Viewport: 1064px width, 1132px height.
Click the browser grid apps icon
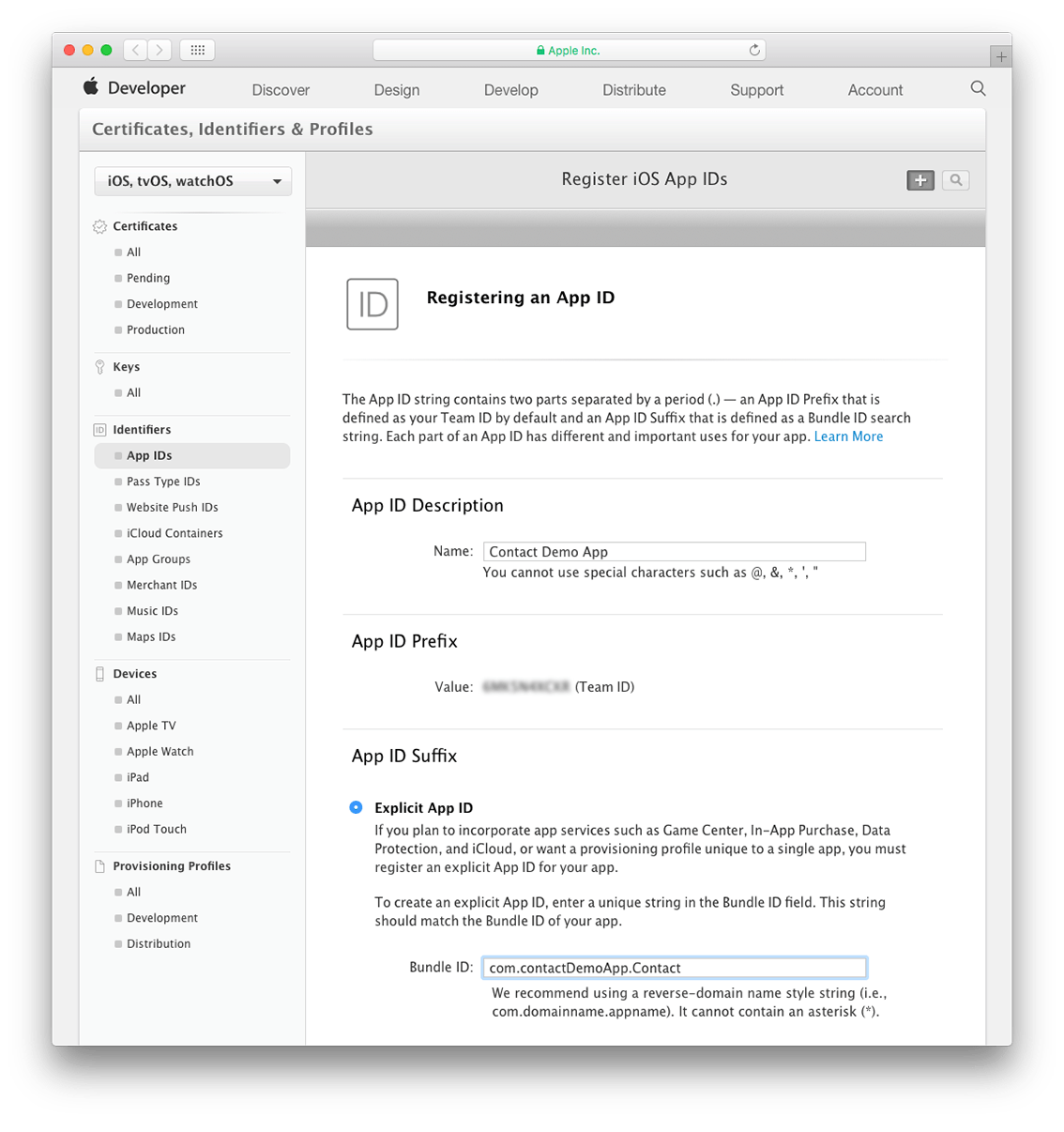coord(197,50)
